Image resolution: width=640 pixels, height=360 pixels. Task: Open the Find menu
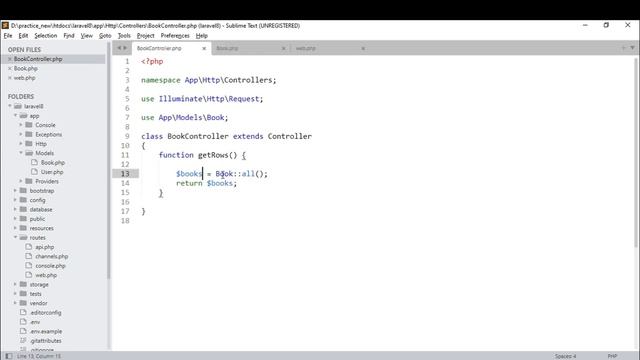(x=69, y=36)
